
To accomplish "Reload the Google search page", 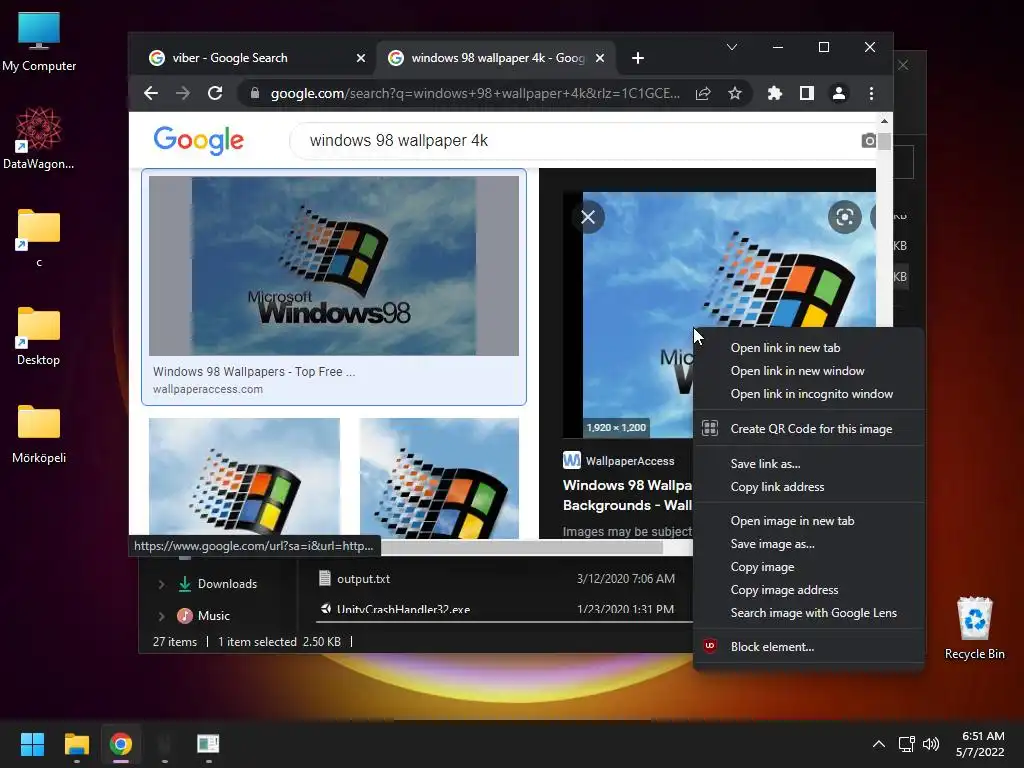I will click(215, 93).
